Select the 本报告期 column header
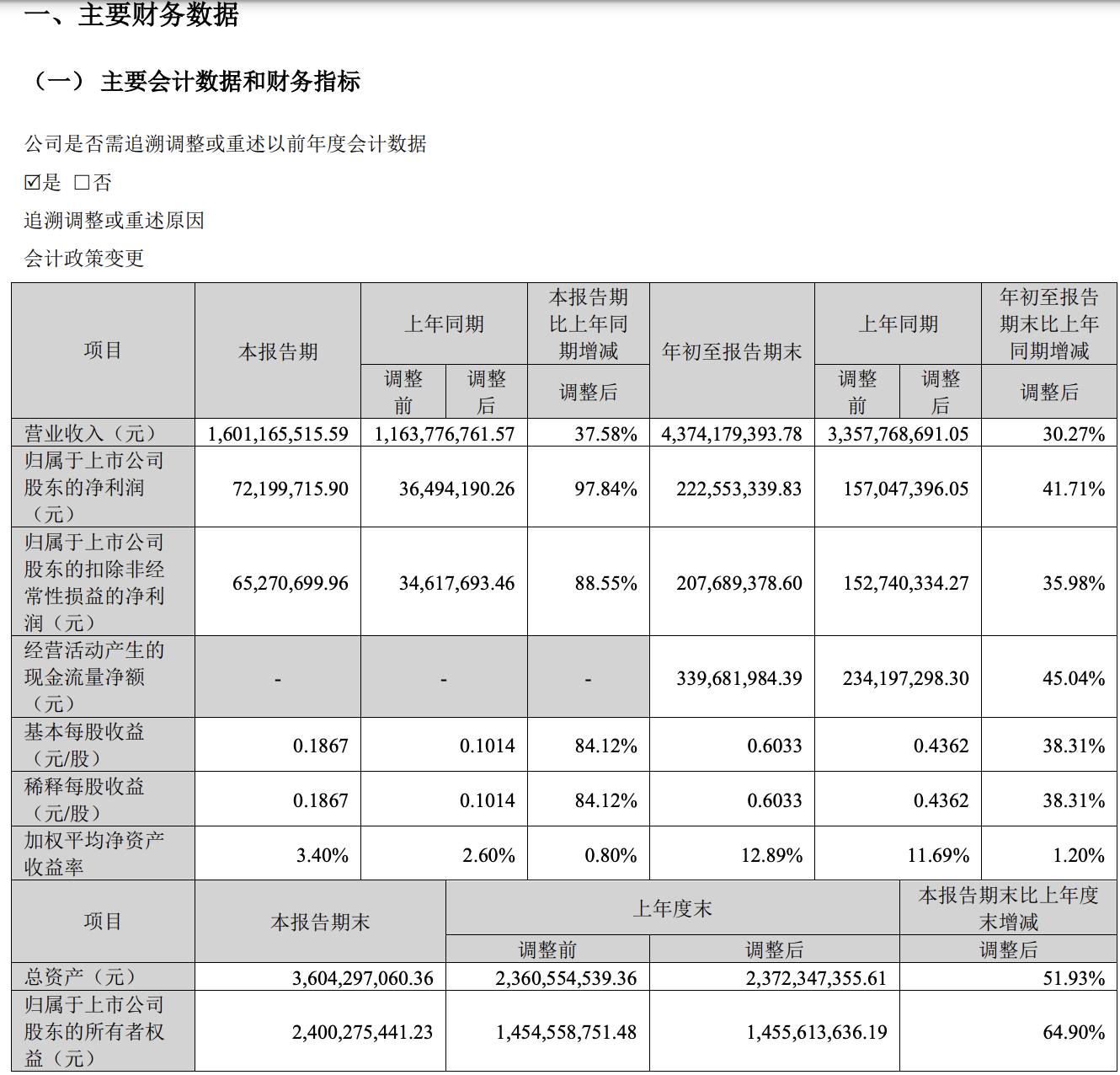 pyautogui.click(x=278, y=351)
